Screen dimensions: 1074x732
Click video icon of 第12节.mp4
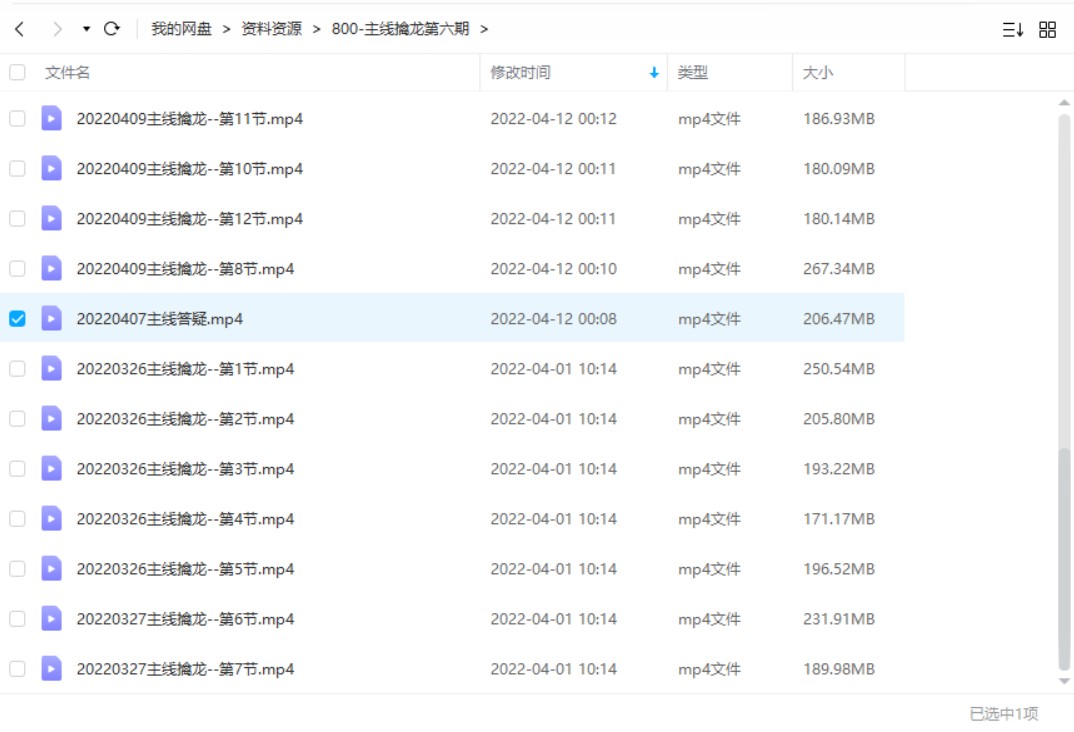51,218
